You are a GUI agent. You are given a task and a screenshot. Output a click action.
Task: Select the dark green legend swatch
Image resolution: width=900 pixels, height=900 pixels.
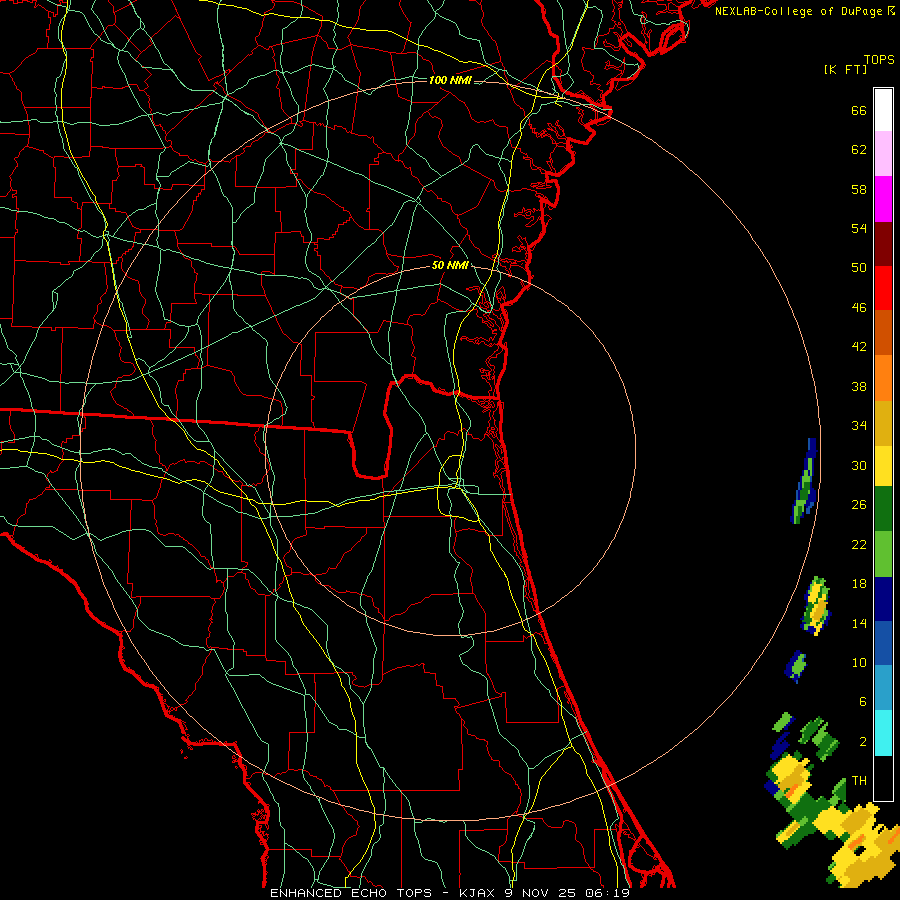pos(883,509)
